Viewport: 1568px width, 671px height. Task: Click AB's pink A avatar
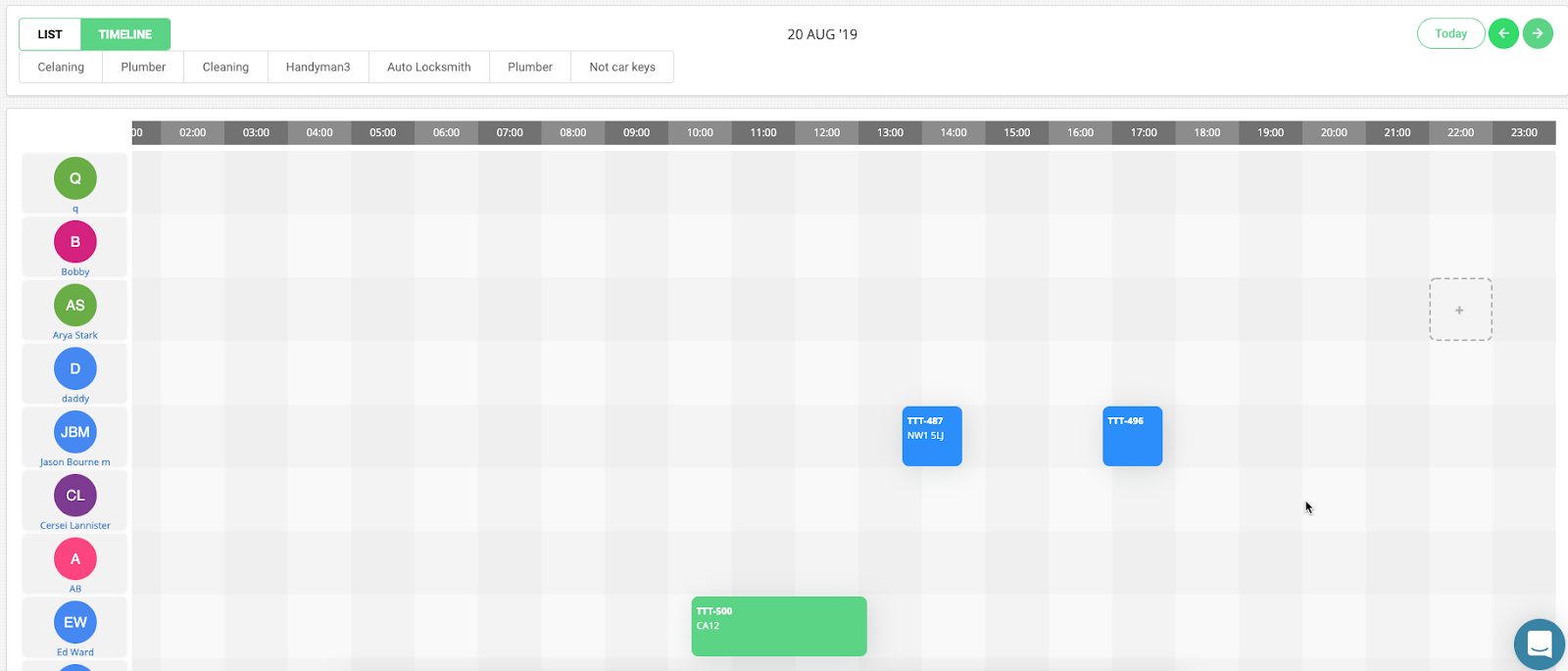75,559
